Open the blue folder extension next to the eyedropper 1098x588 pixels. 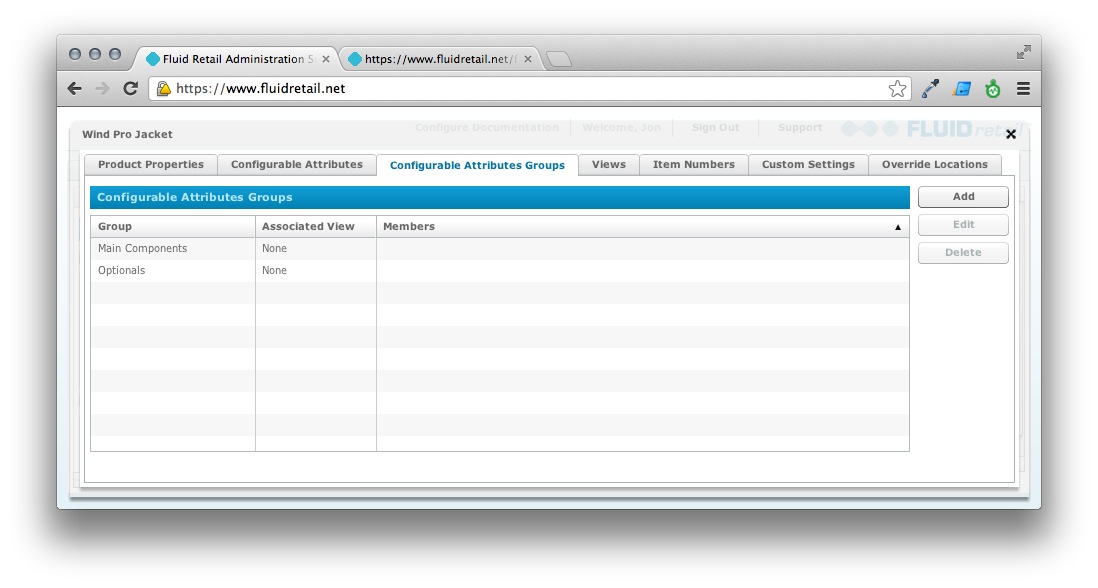coord(960,88)
